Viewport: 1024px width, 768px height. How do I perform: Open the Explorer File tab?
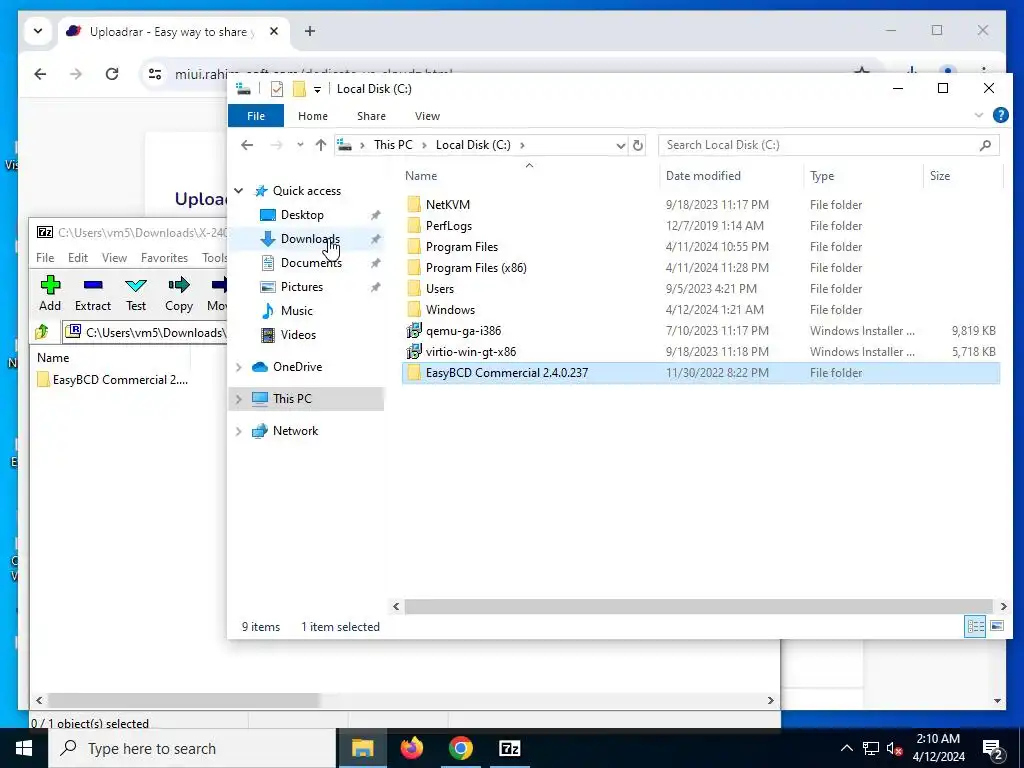coord(256,116)
